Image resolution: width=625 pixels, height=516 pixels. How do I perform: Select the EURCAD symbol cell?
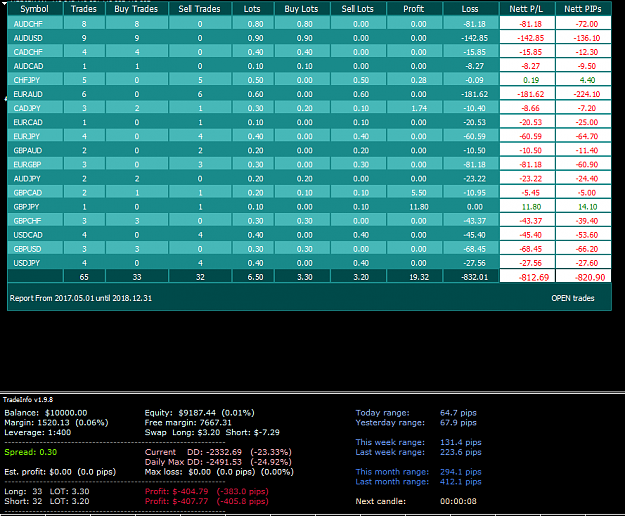pos(35,122)
